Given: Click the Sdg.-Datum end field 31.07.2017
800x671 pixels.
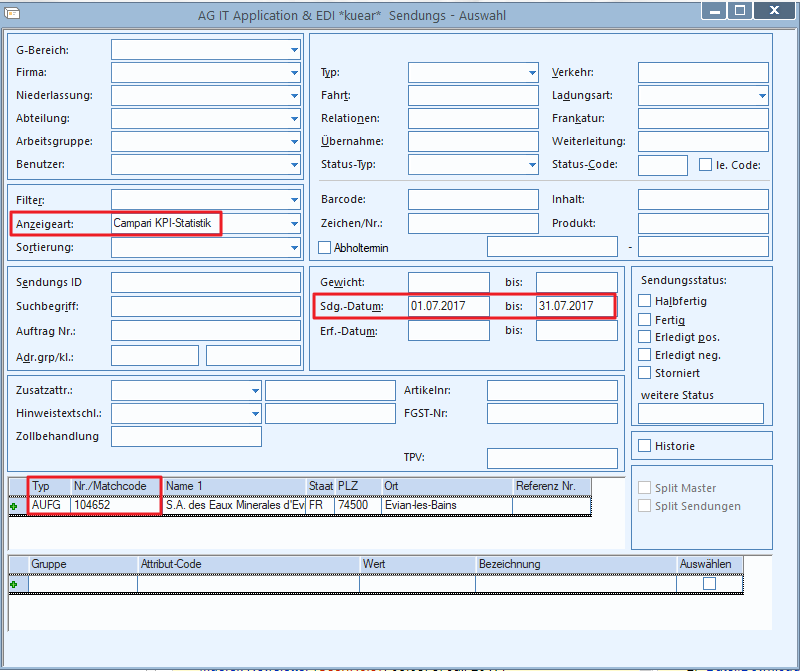Looking at the screenshot, I should [575, 306].
